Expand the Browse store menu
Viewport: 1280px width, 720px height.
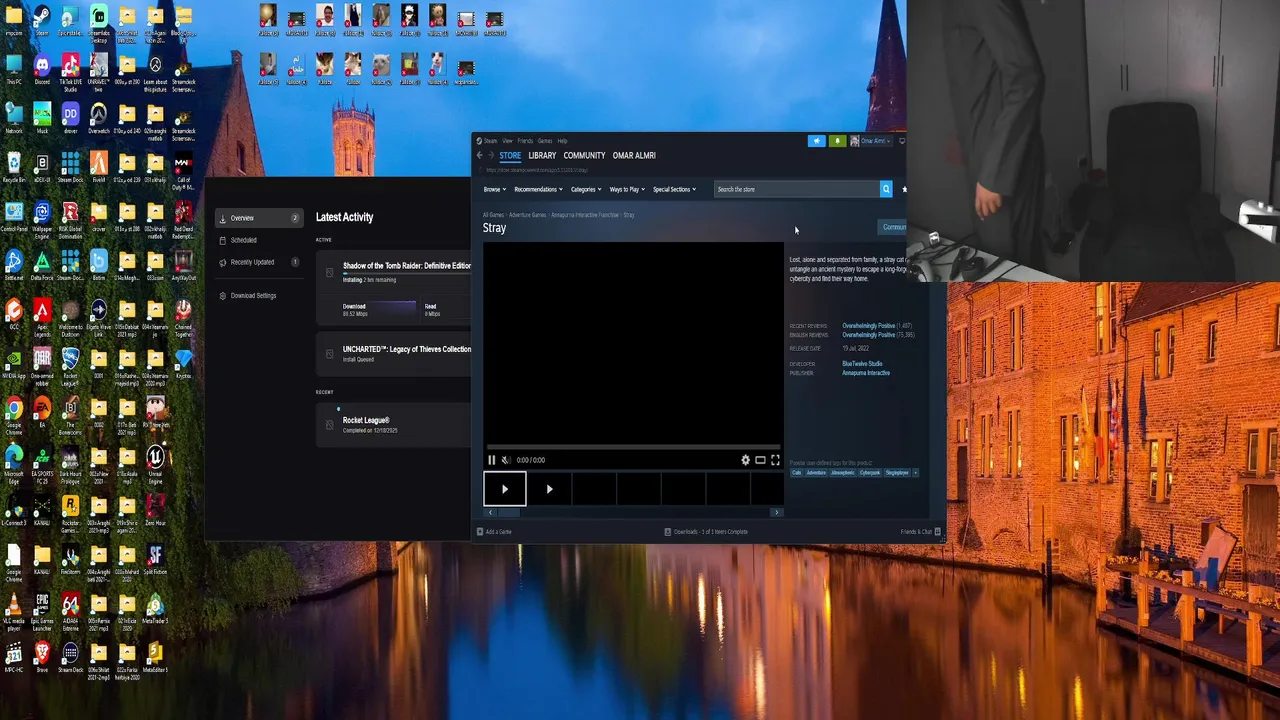(495, 189)
